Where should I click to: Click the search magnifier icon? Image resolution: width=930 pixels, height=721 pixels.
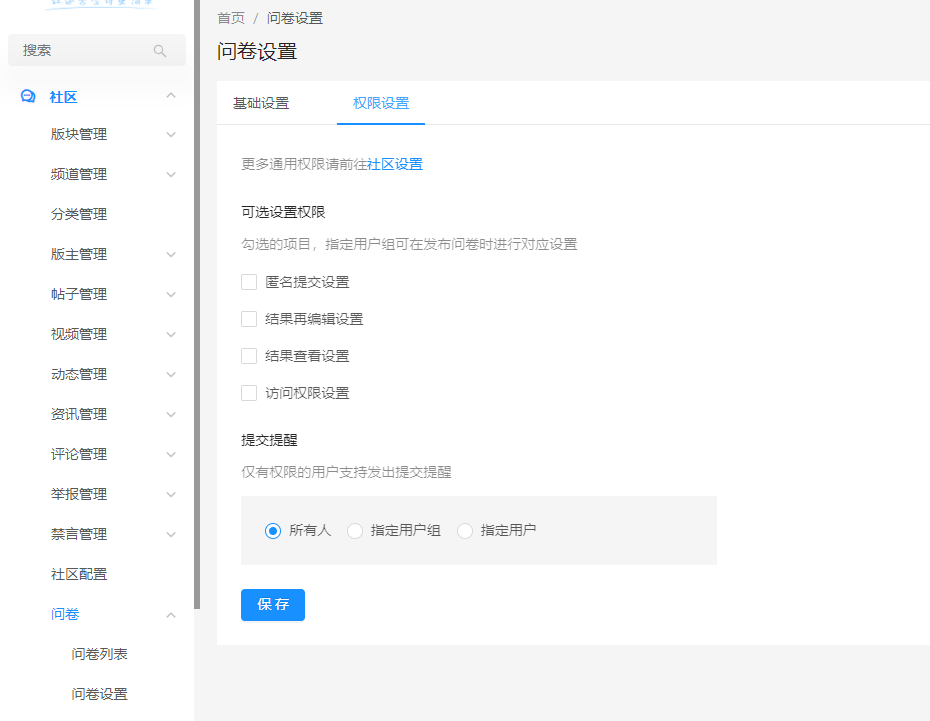coord(160,51)
